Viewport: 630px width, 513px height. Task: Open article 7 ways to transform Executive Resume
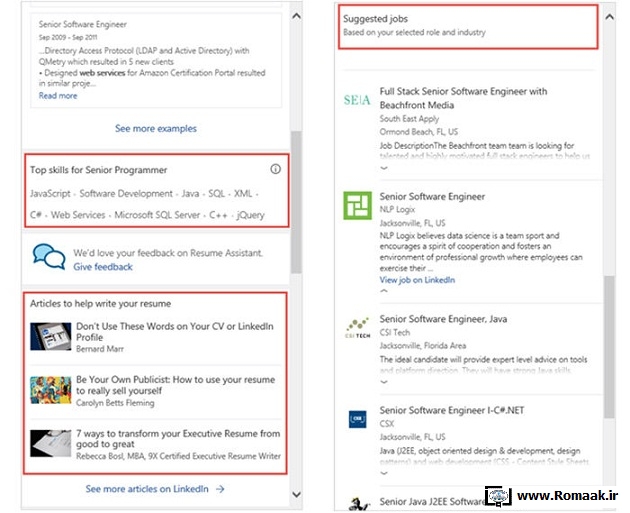(178, 439)
